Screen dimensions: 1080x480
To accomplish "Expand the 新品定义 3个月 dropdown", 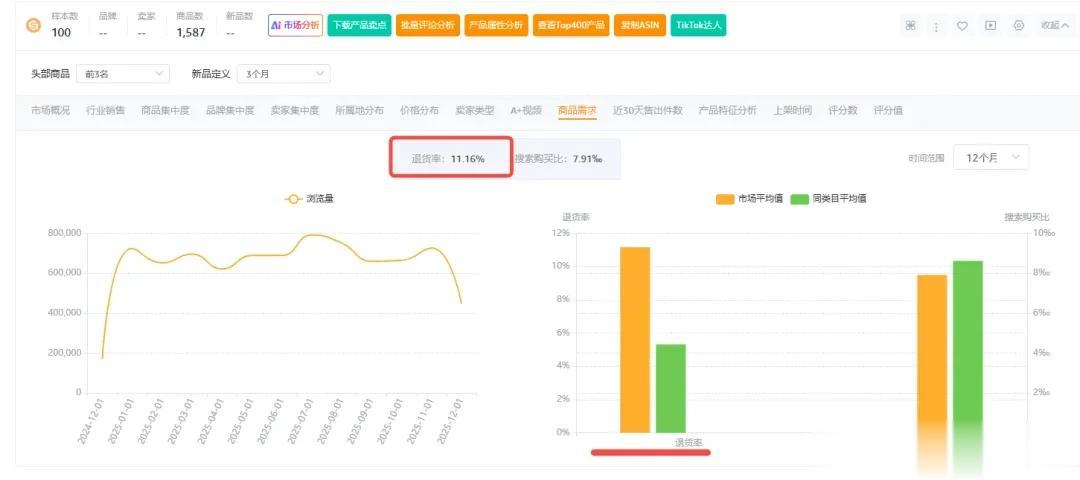I will (283, 74).
